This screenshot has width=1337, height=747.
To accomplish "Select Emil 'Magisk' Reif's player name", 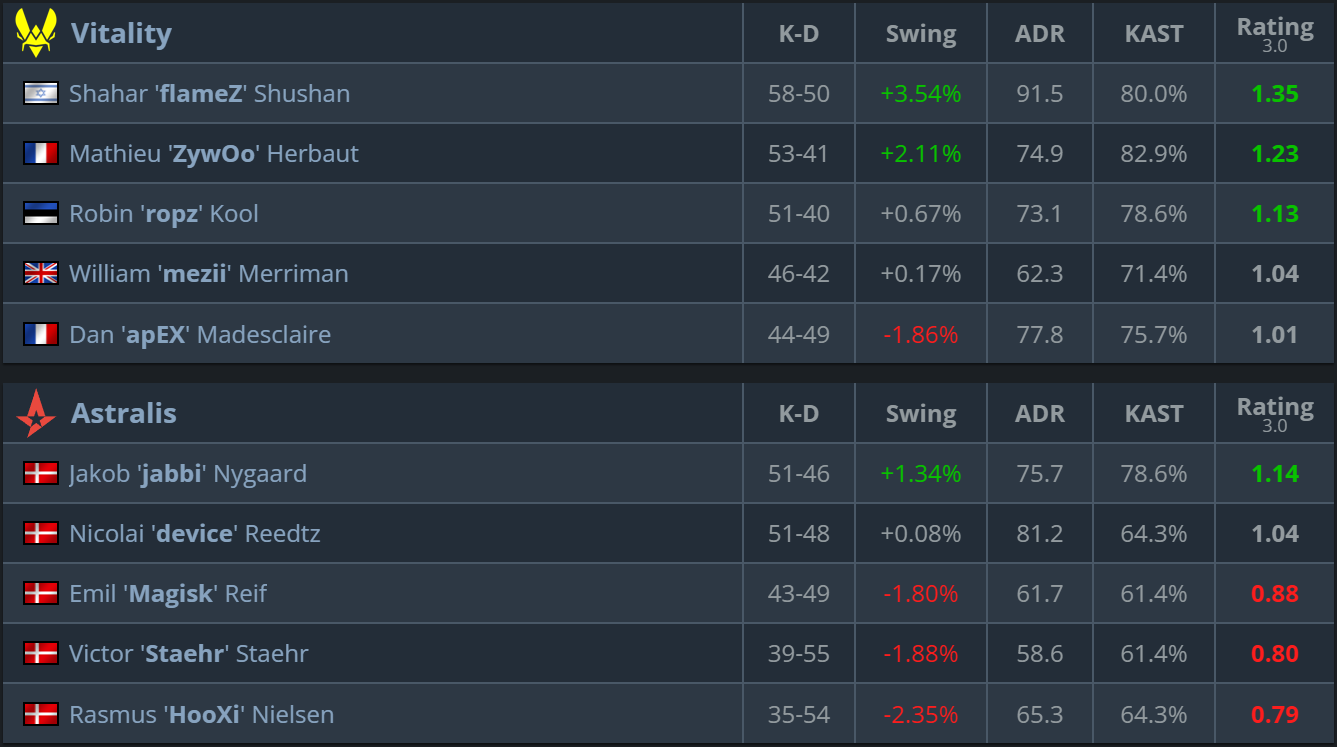I will [168, 594].
